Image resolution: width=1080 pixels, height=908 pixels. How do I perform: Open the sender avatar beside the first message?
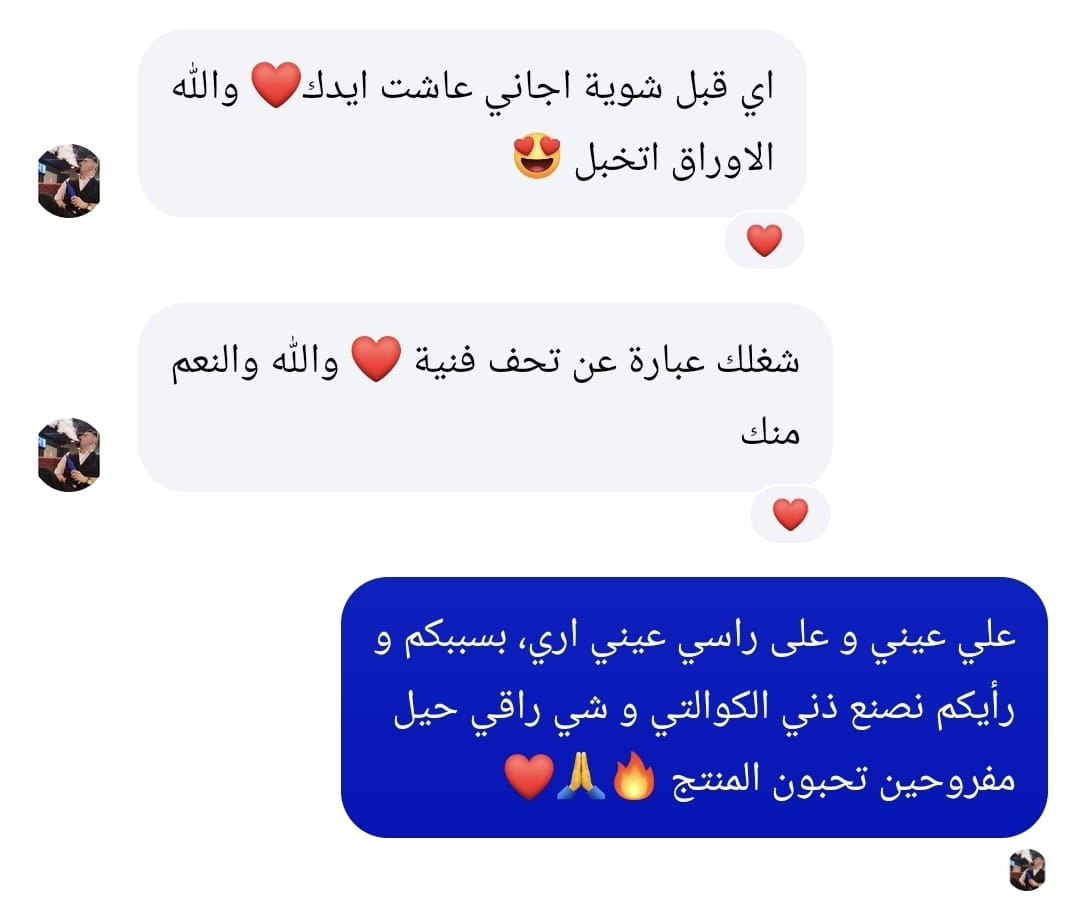[69, 180]
